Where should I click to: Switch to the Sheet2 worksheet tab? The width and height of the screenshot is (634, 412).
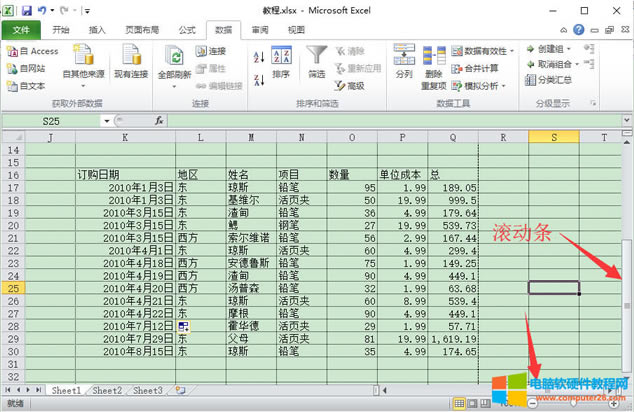108,390
